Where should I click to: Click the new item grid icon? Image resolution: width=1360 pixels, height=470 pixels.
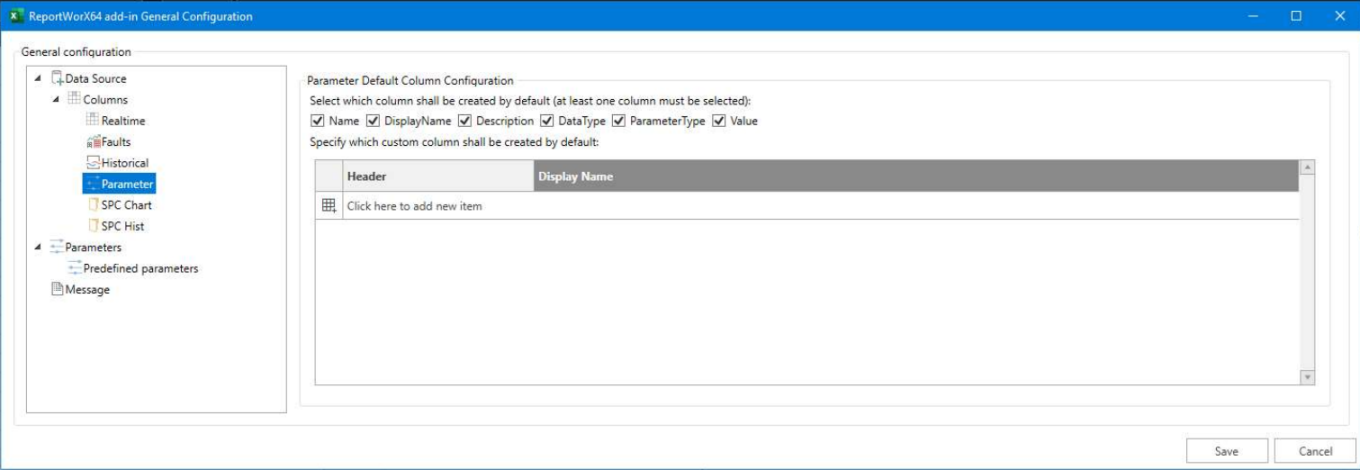click(328, 205)
